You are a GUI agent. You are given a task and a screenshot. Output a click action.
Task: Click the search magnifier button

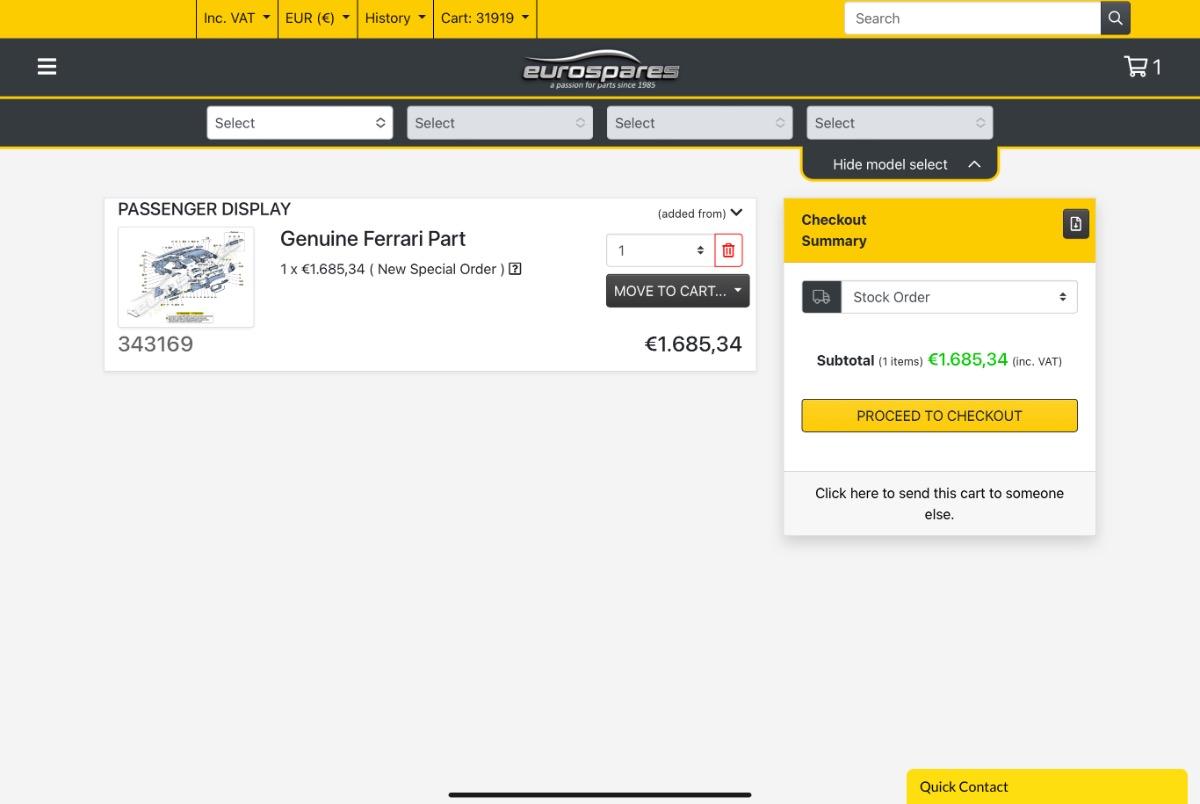click(x=1115, y=18)
